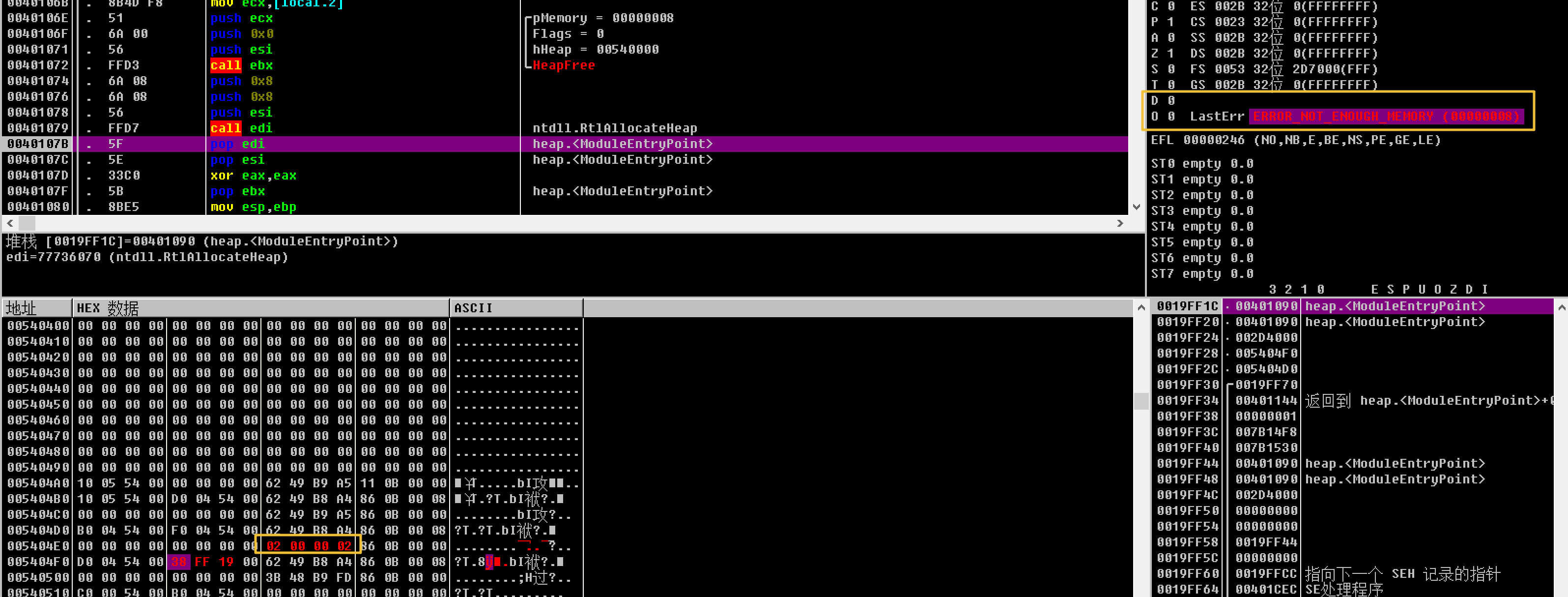Select the stack entry at address 0019FF1C
This screenshot has height=597, width=1568.
tap(1352, 306)
